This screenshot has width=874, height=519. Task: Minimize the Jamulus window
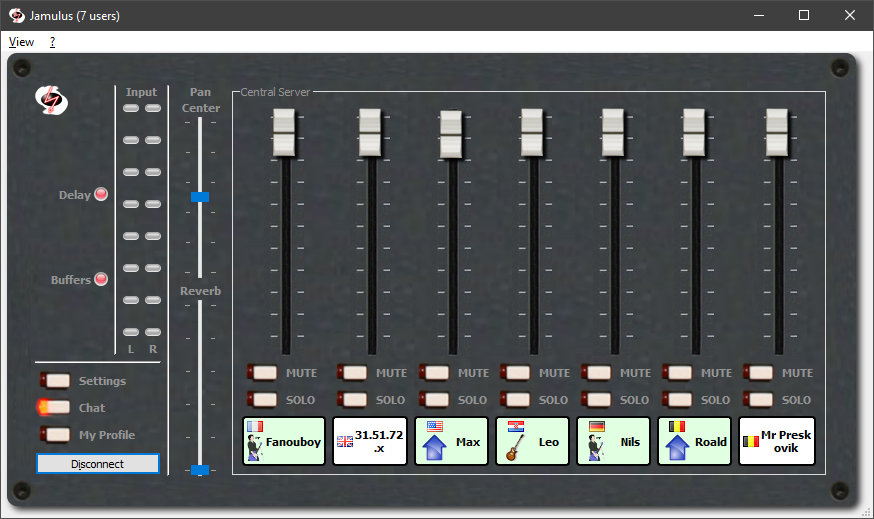pyautogui.click(x=759, y=15)
